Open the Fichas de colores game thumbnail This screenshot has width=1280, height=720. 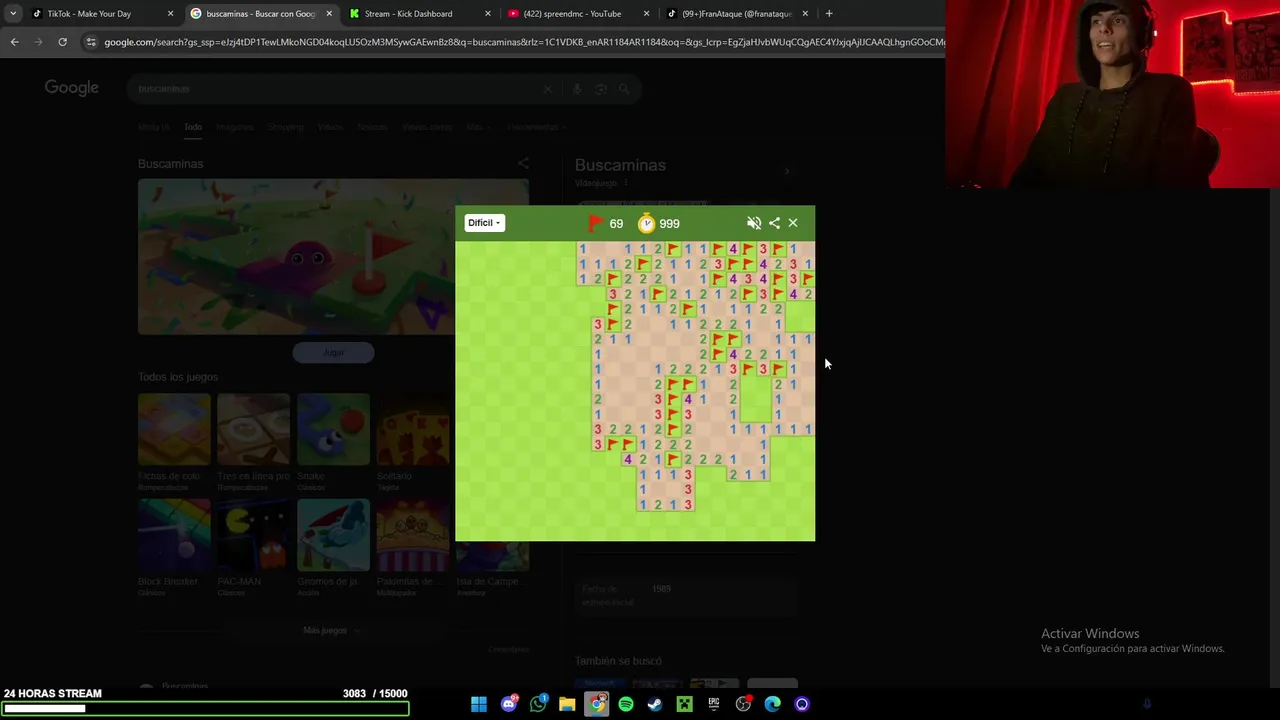(x=174, y=429)
